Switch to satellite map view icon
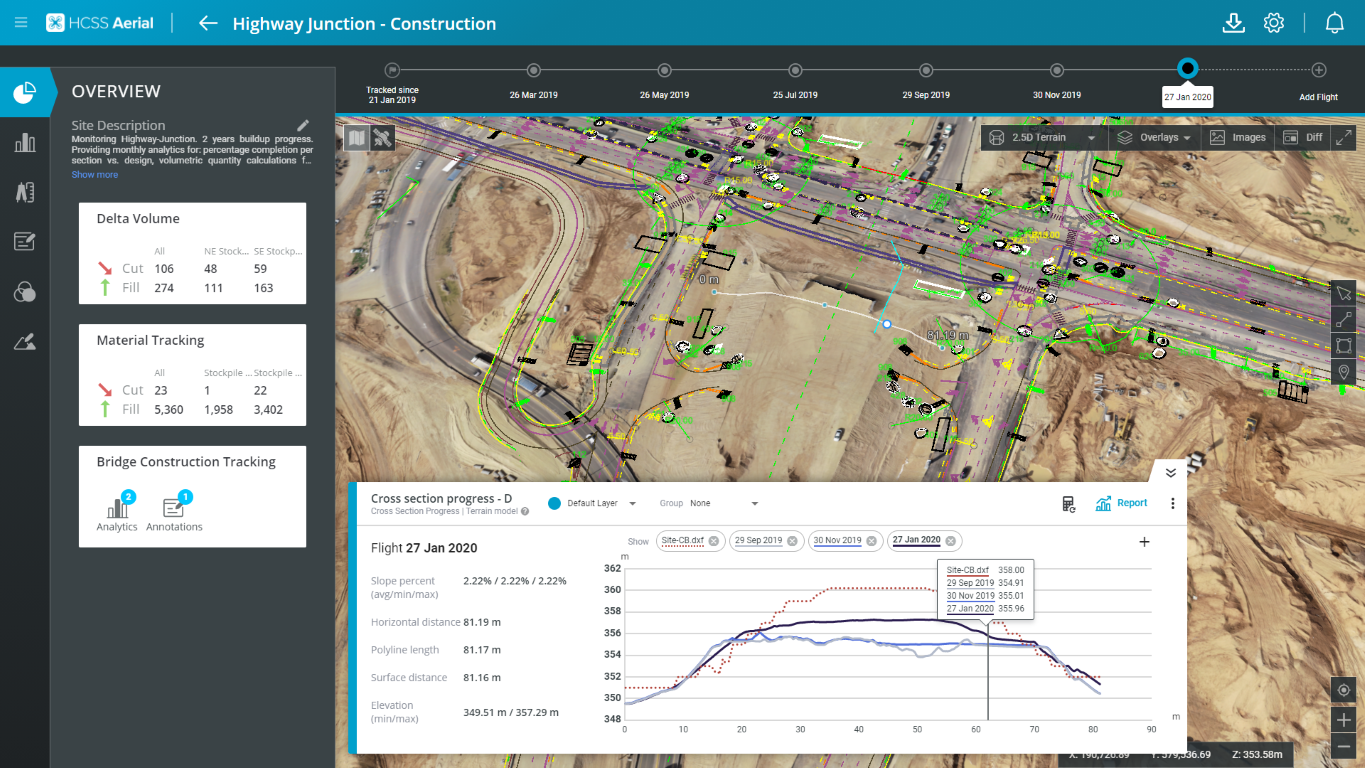 pos(381,138)
